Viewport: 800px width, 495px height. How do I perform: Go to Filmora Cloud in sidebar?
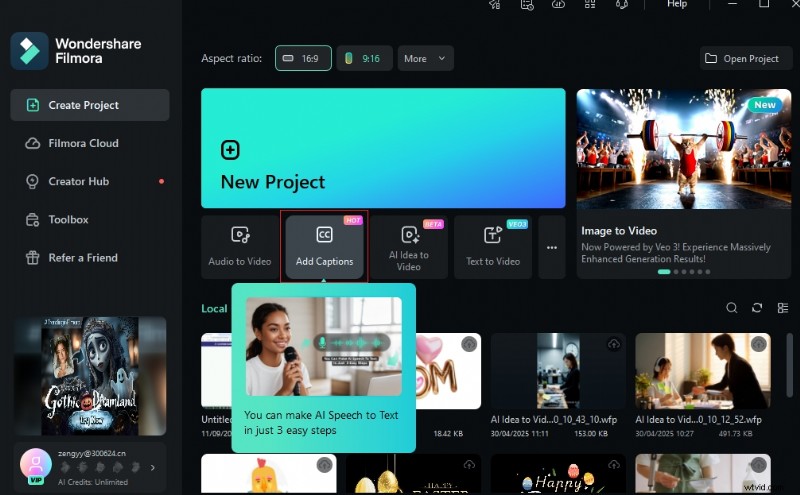pyautogui.click(x=83, y=143)
